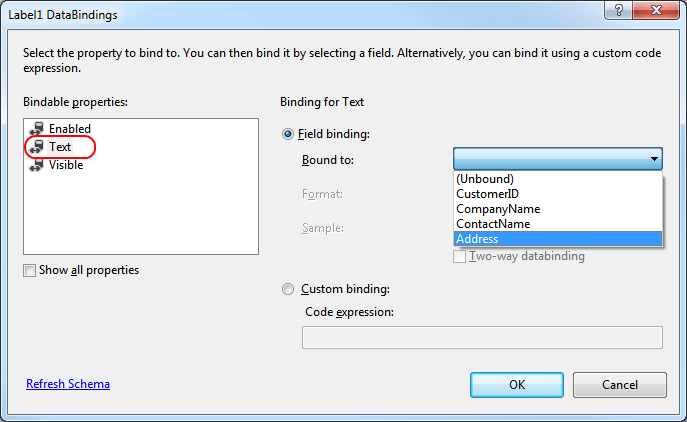Toggle Two-way databinding checkbox

[x=460, y=257]
